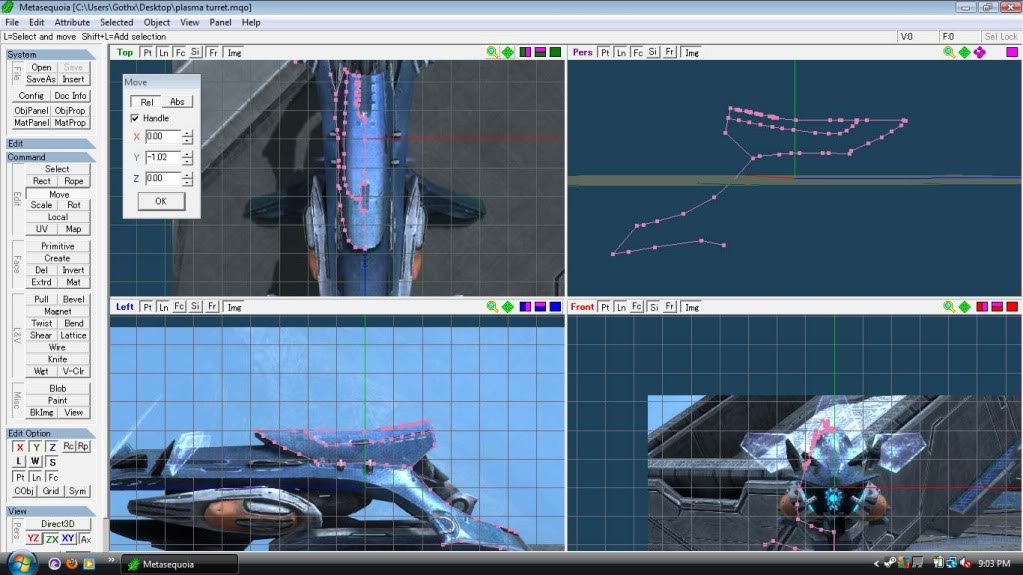The image size is (1023, 575).
Task: Click the Metasequoia taskbar button
Action: [x=181, y=564]
